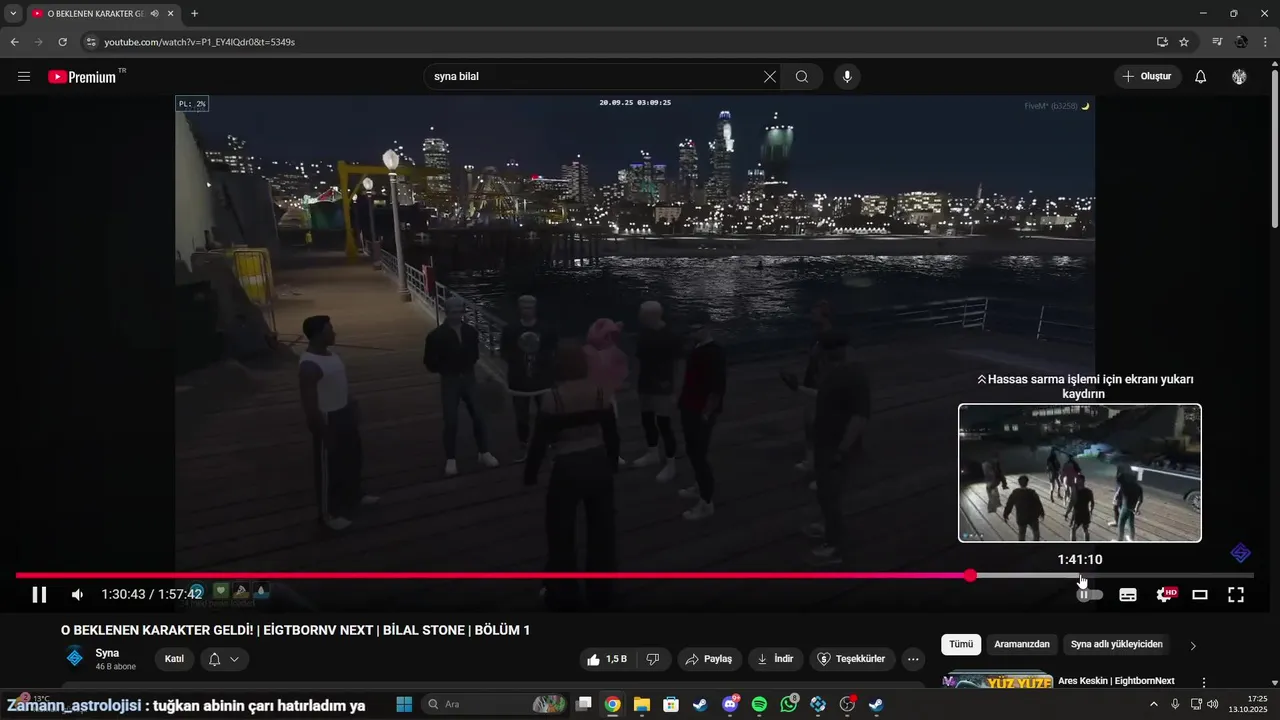This screenshot has width=1280, height=720.
Task: Show the next filter chips with the arrow
Action: point(1192,646)
